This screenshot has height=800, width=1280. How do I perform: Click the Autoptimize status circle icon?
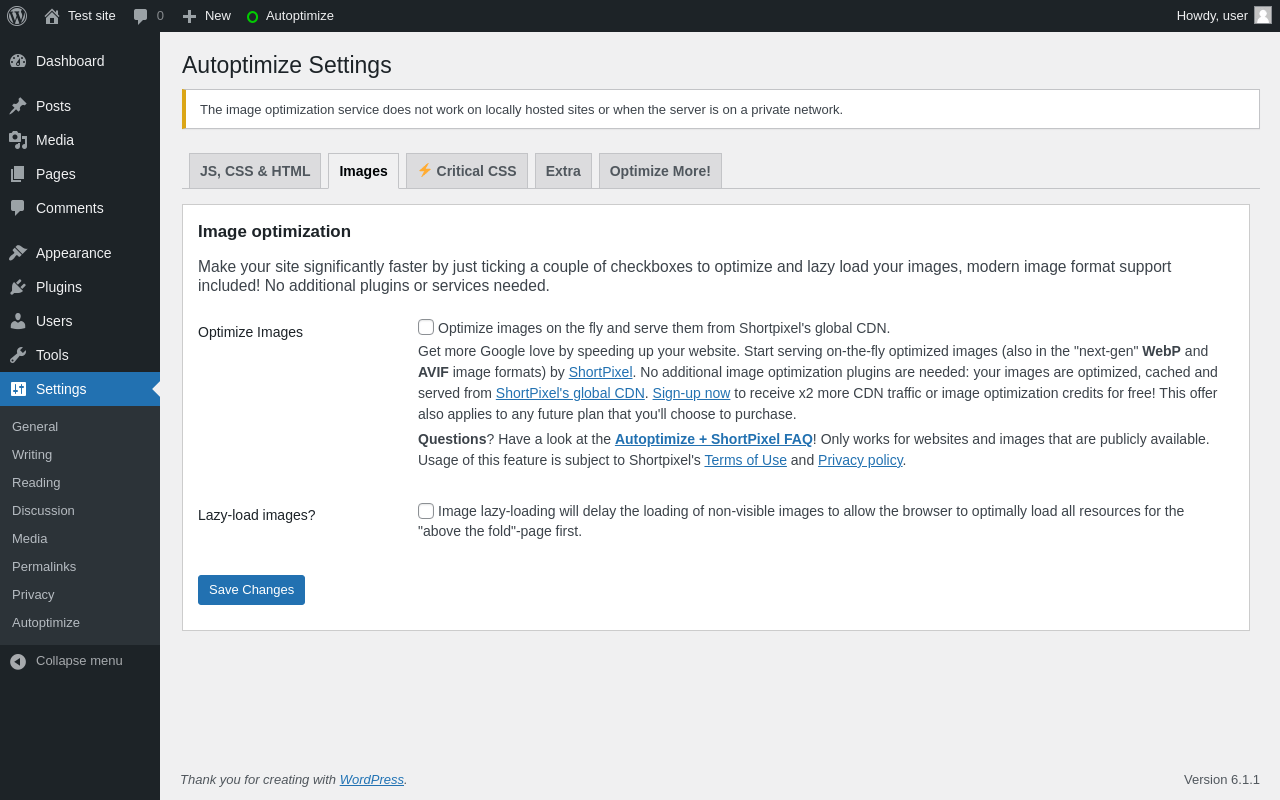click(x=252, y=16)
